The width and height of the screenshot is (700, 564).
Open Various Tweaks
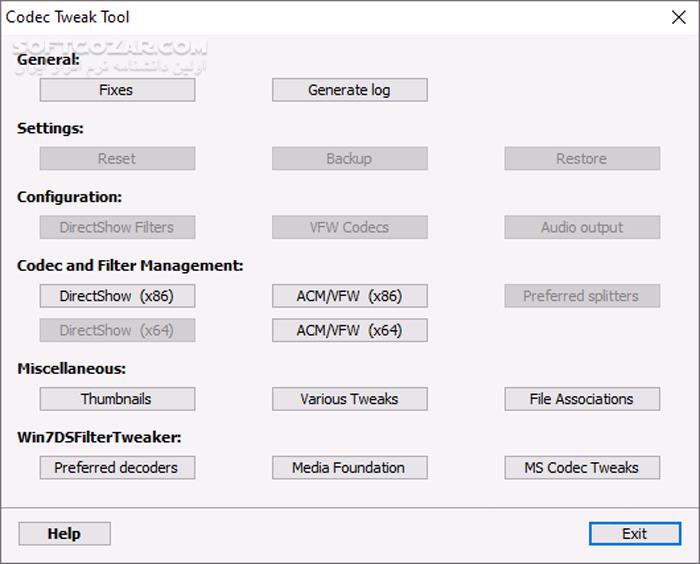pos(350,399)
